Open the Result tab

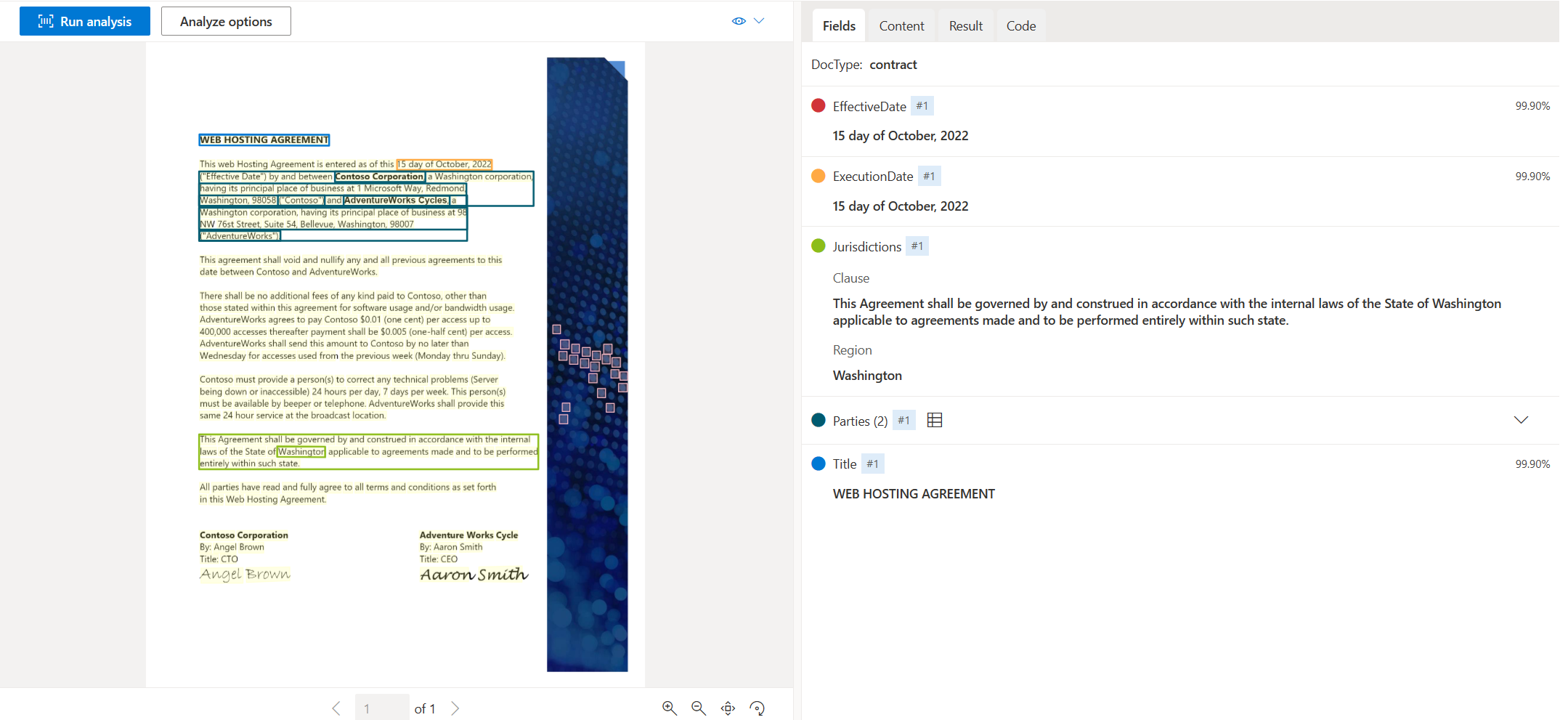tap(965, 25)
